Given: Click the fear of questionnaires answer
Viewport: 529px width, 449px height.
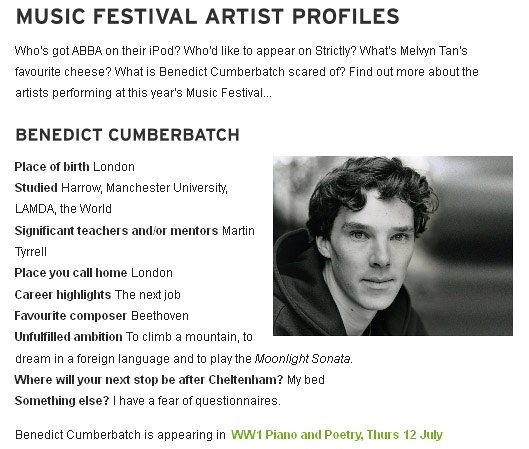Looking at the screenshot, I should pyautogui.click(x=197, y=401).
